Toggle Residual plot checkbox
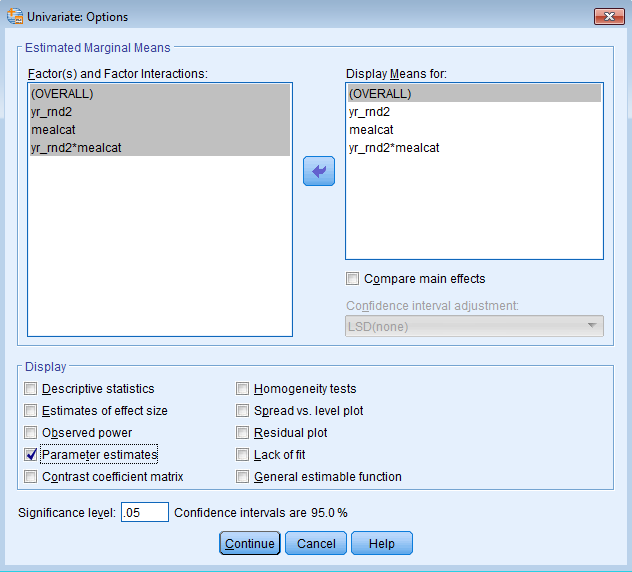This screenshot has width=632, height=572. coord(243,433)
